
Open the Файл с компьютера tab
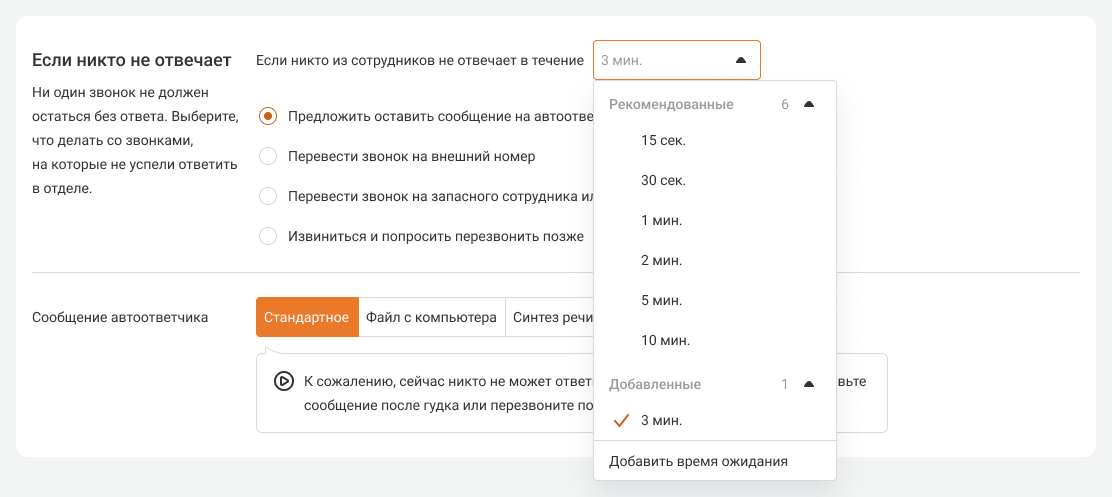pyautogui.click(x=431, y=318)
